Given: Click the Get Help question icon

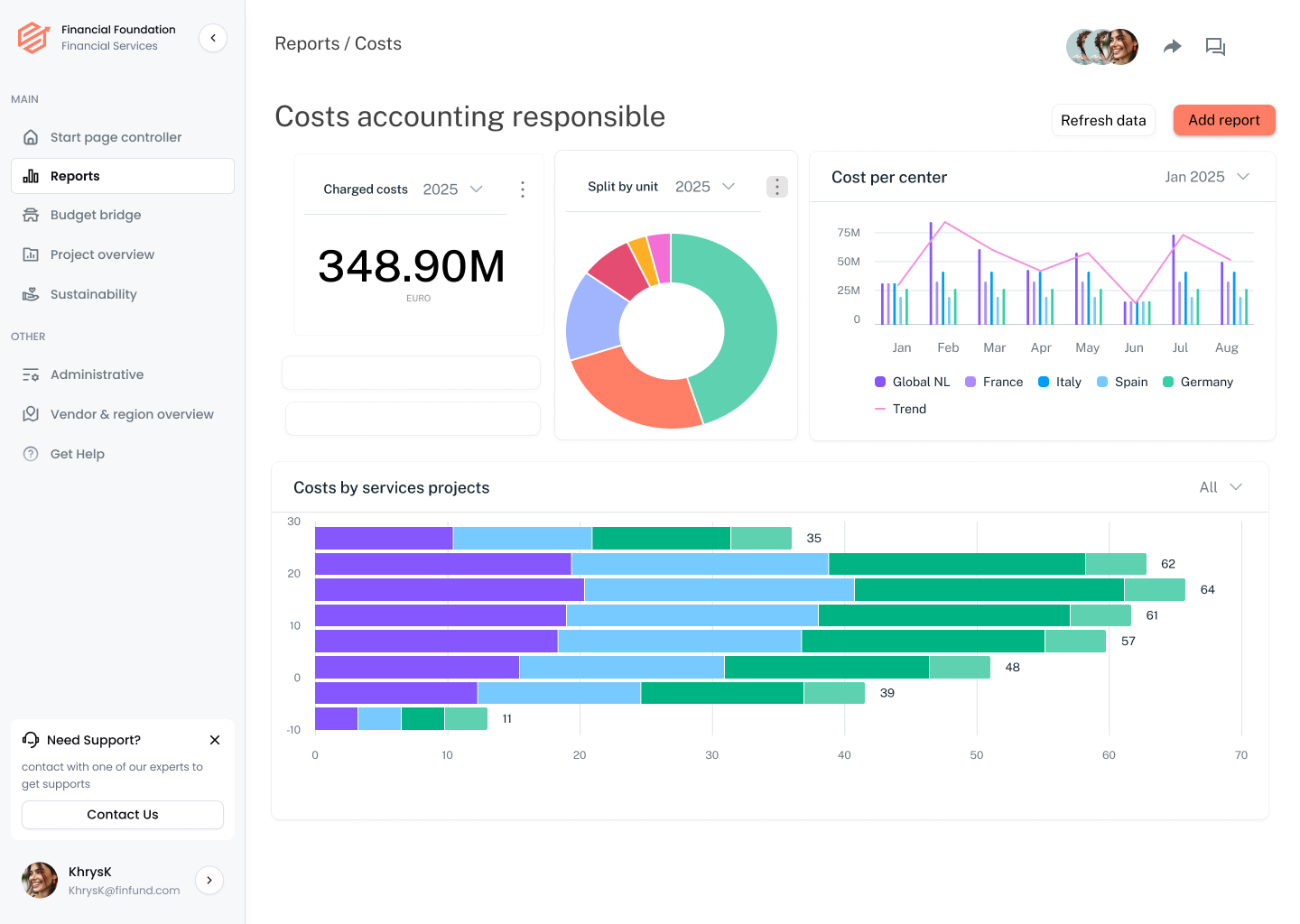Looking at the screenshot, I should 31,454.
